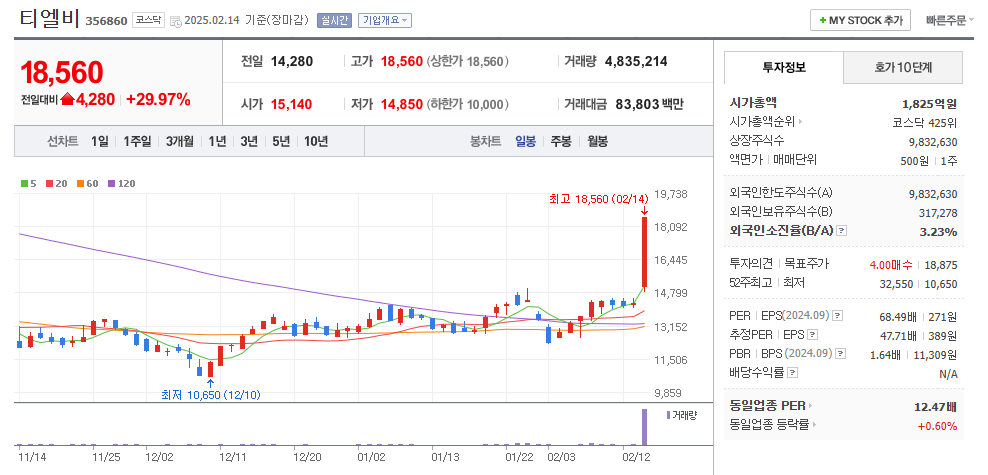988x475 pixels.
Task: Click the calendar icon beside 2025.02.14
Action: (175, 21)
